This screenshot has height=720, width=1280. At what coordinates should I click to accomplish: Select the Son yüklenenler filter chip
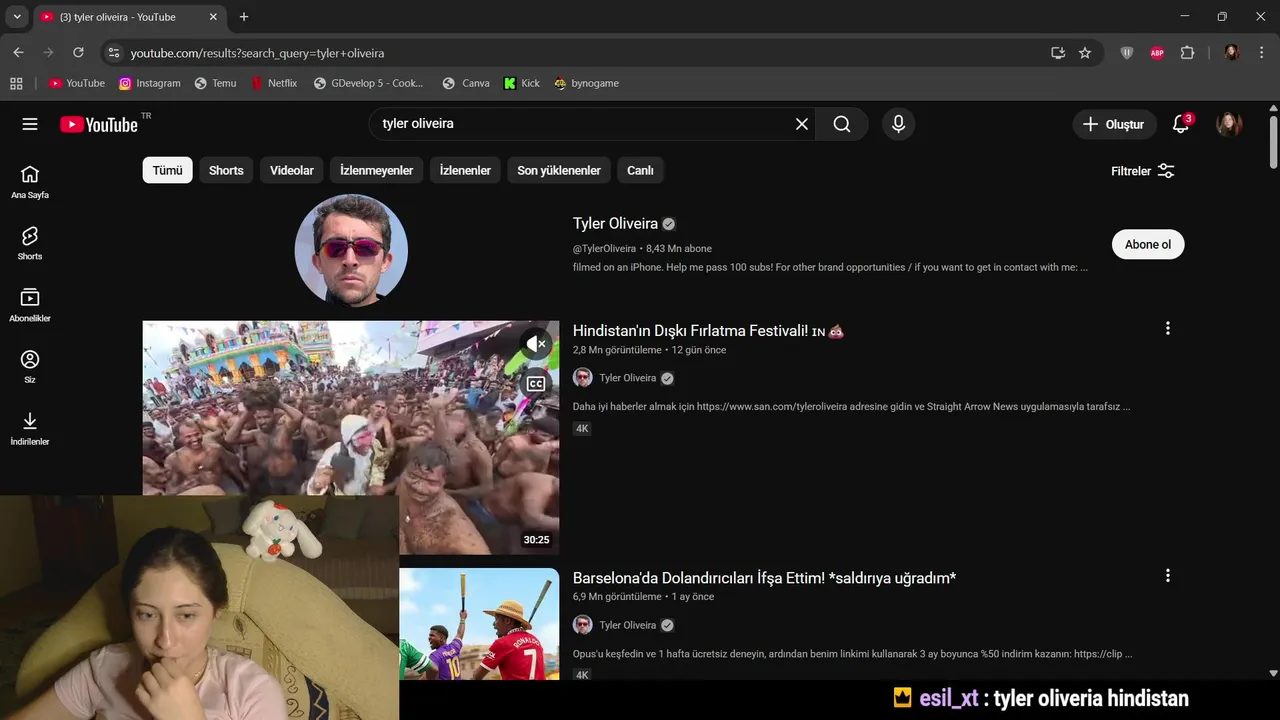[559, 170]
